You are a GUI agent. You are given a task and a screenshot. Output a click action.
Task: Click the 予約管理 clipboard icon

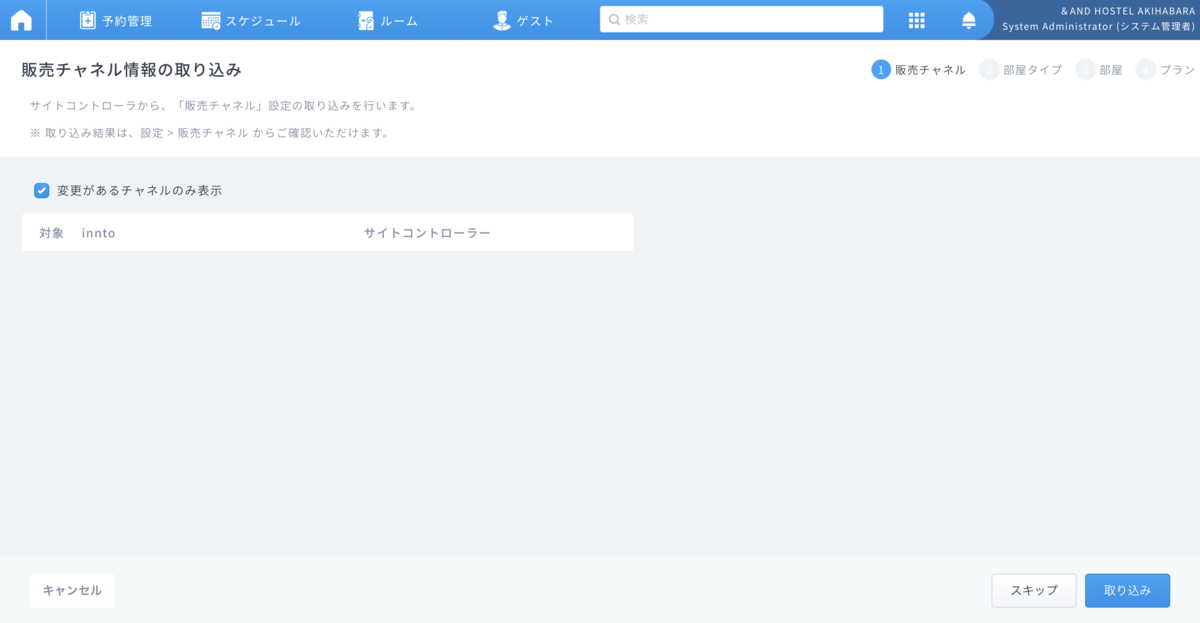tap(88, 20)
